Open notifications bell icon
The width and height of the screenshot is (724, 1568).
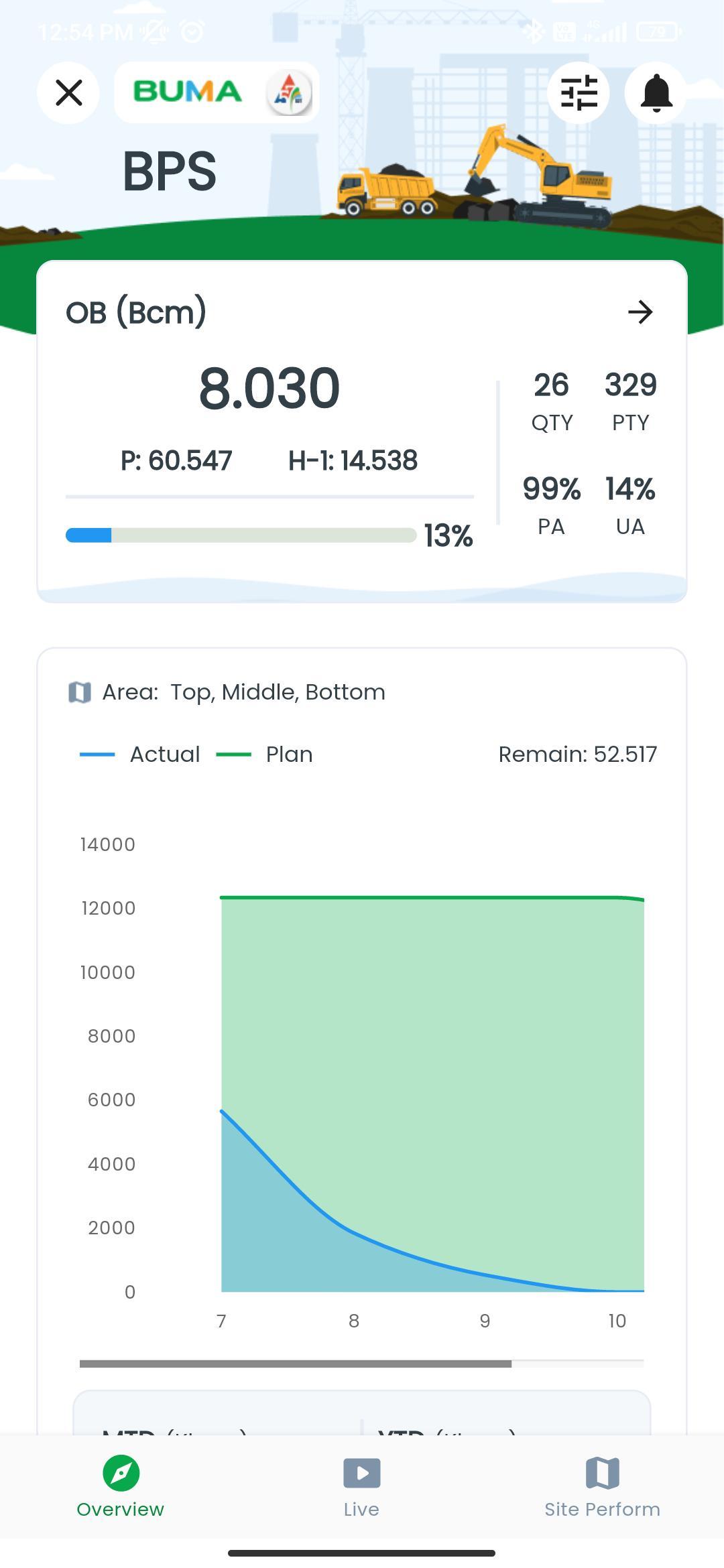click(x=656, y=92)
